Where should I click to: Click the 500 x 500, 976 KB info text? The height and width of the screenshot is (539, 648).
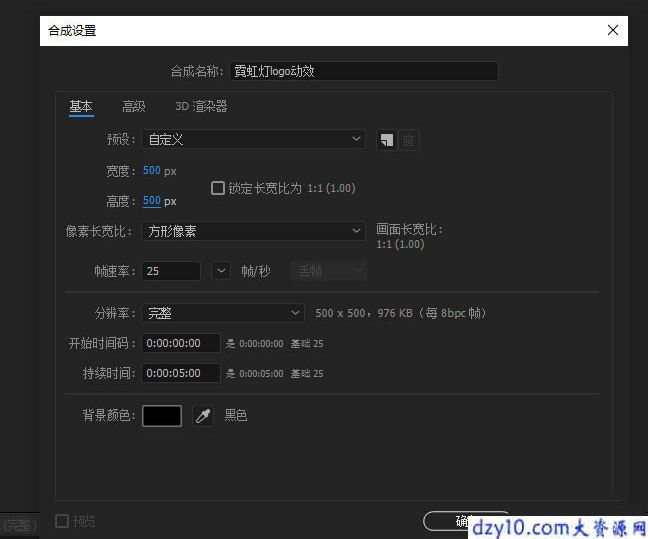(400, 313)
